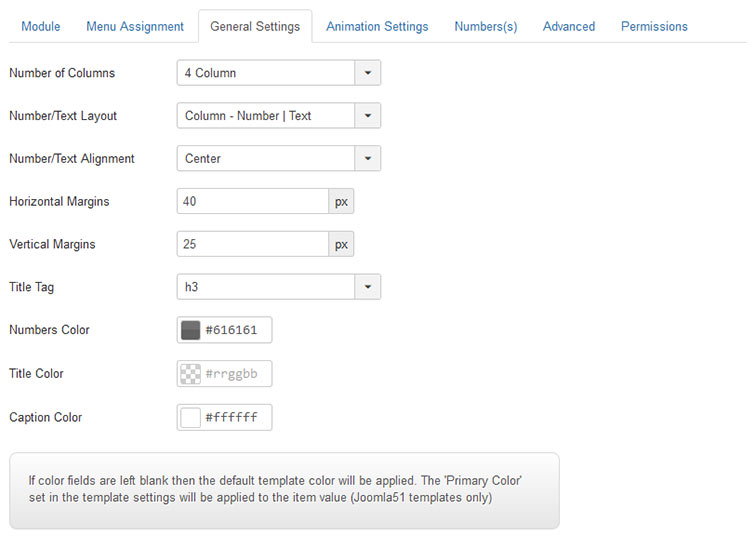Open the Numbers(s) tab
The width and height of the screenshot is (756, 549).
[486, 27]
